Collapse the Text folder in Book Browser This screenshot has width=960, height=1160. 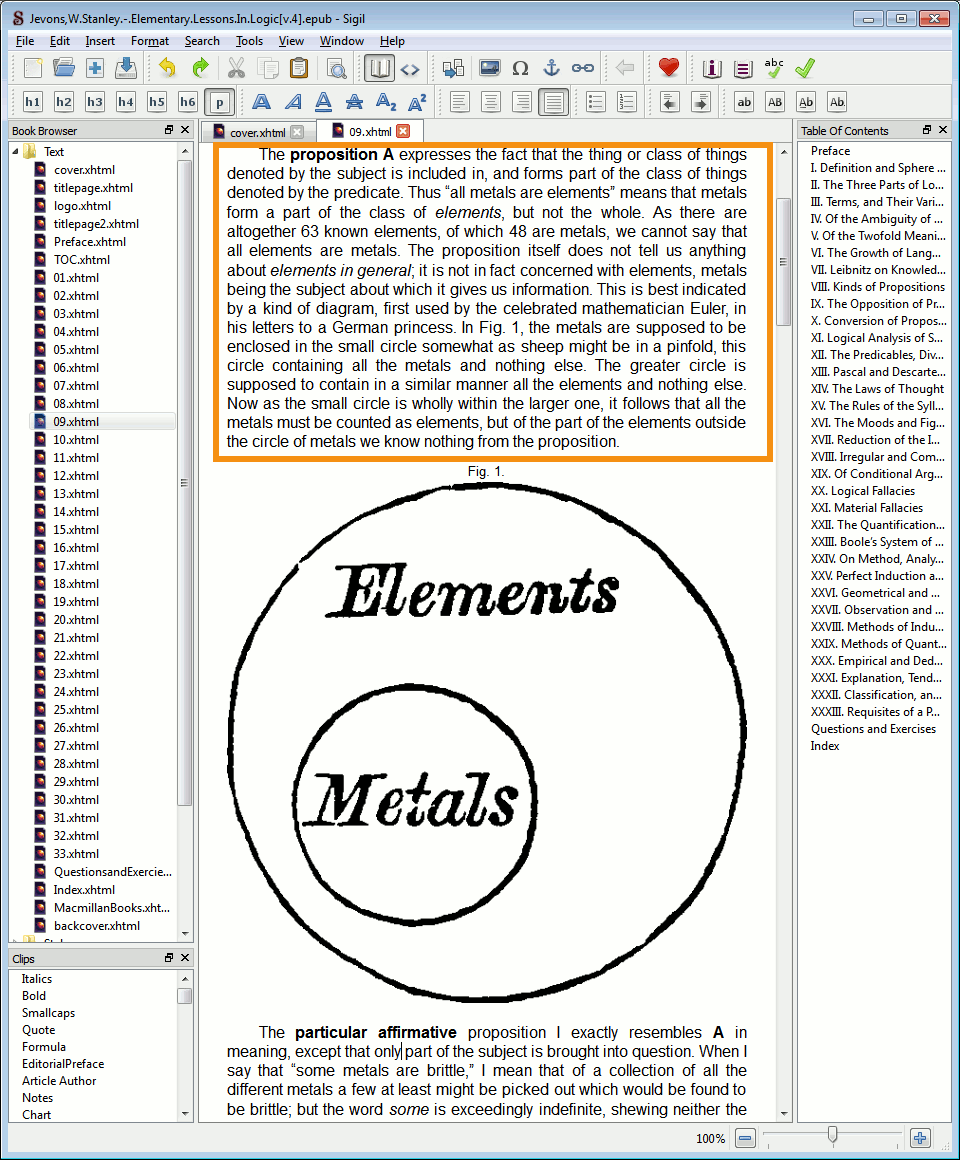click(16, 152)
